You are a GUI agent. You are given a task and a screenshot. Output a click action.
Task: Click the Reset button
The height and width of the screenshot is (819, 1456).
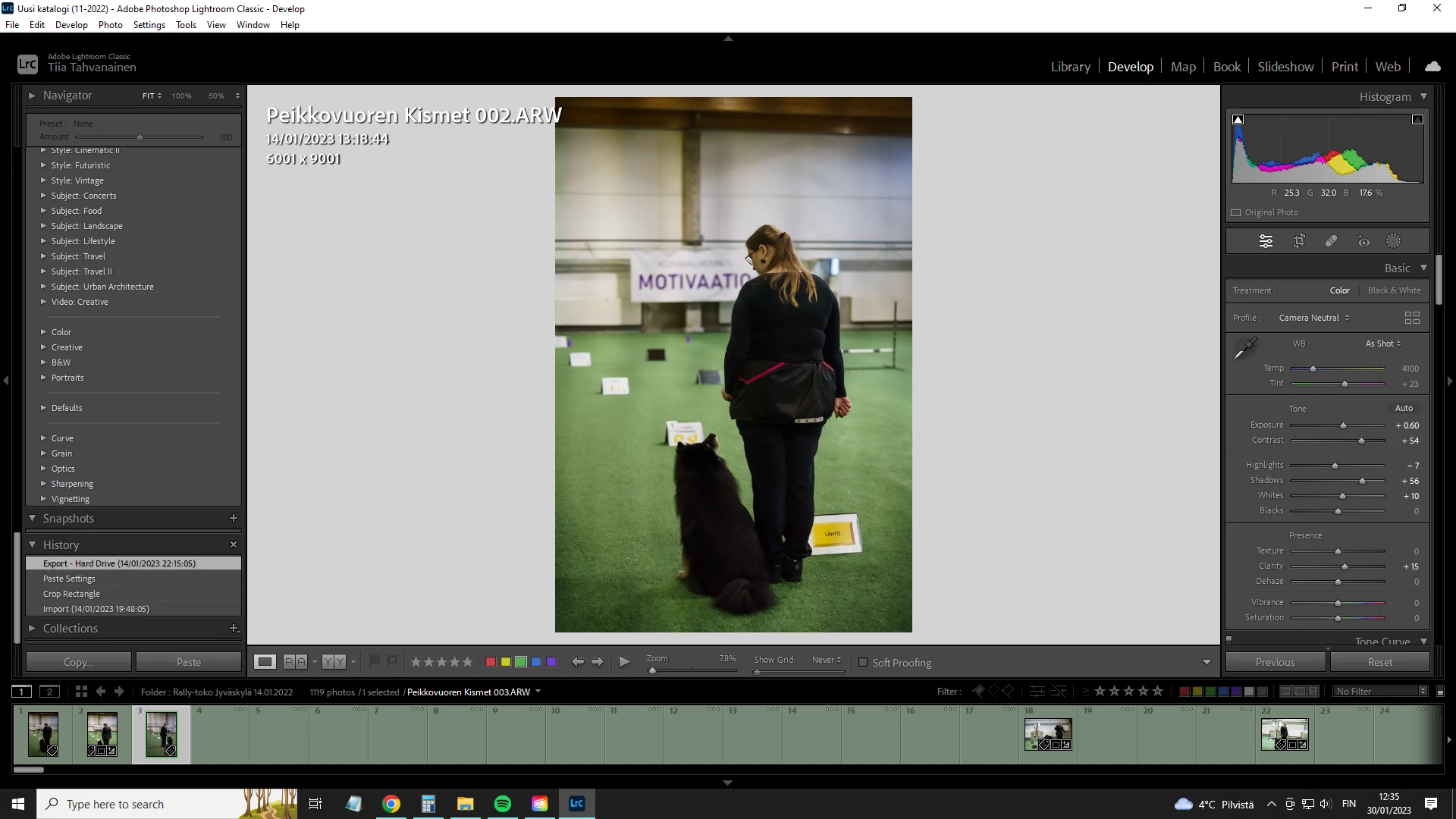(1379, 662)
